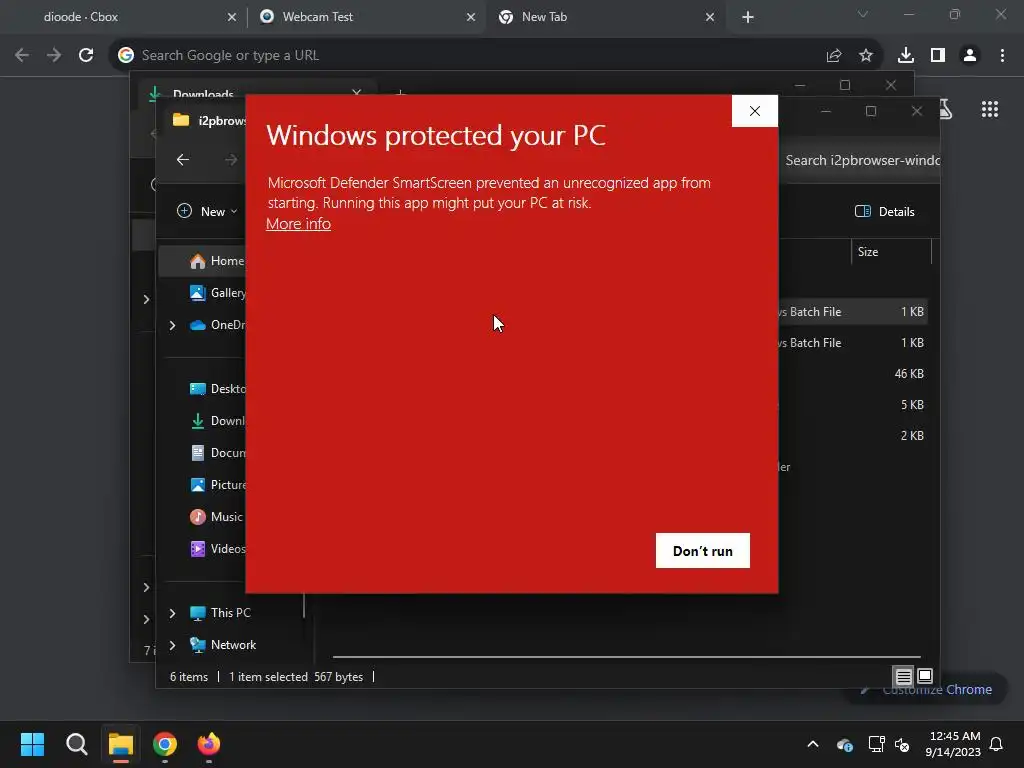Select the first Batch File row, 1 KB
Viewport: 1024px width, 768px height.
coord(852,312)
